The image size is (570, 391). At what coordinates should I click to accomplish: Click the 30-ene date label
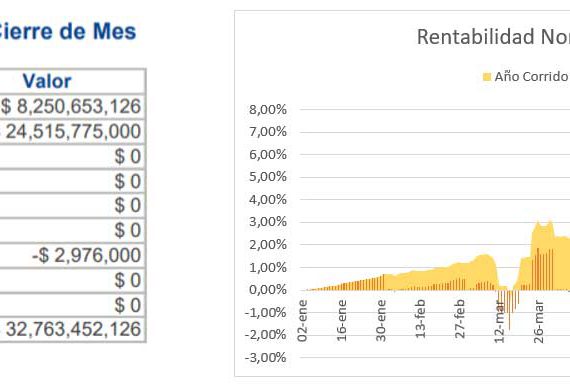click(x=381, y=321)
